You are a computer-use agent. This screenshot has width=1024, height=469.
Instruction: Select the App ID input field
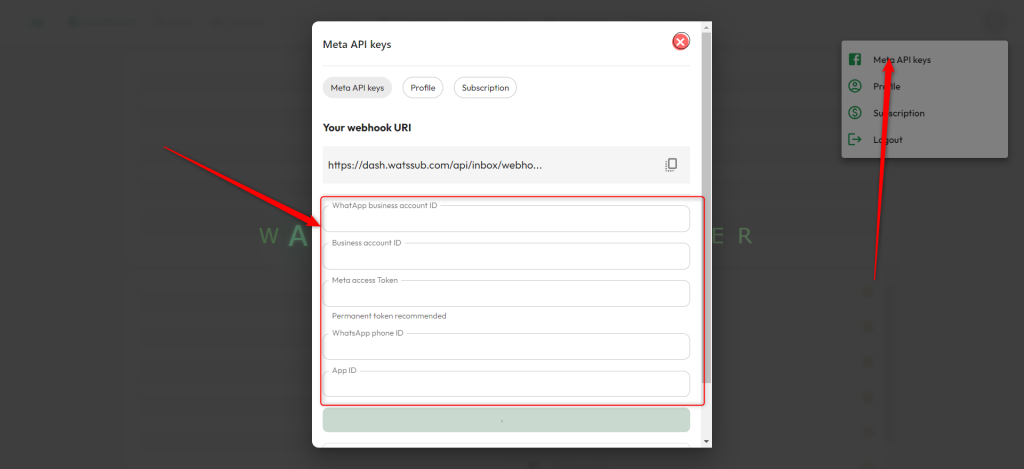coord(506,384)
